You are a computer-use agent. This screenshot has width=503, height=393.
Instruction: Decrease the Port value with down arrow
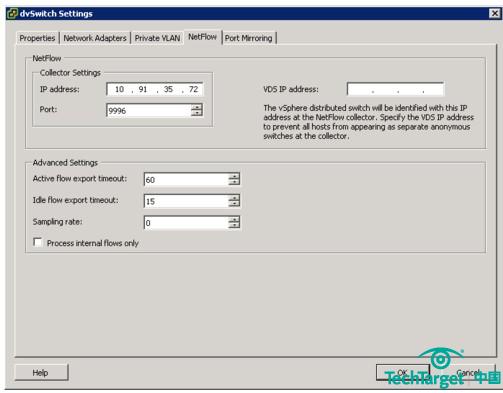pyautogui.click(x=197, y=113)
